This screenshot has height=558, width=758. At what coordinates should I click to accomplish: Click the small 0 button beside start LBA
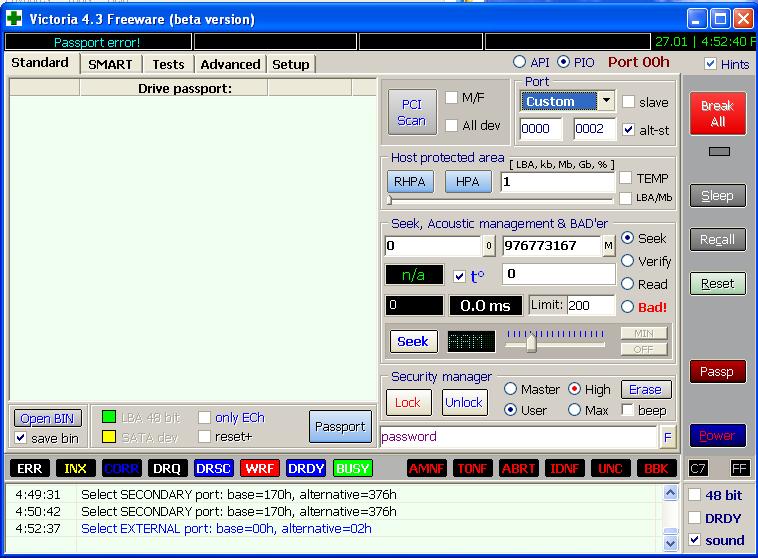tap(489, 246)
